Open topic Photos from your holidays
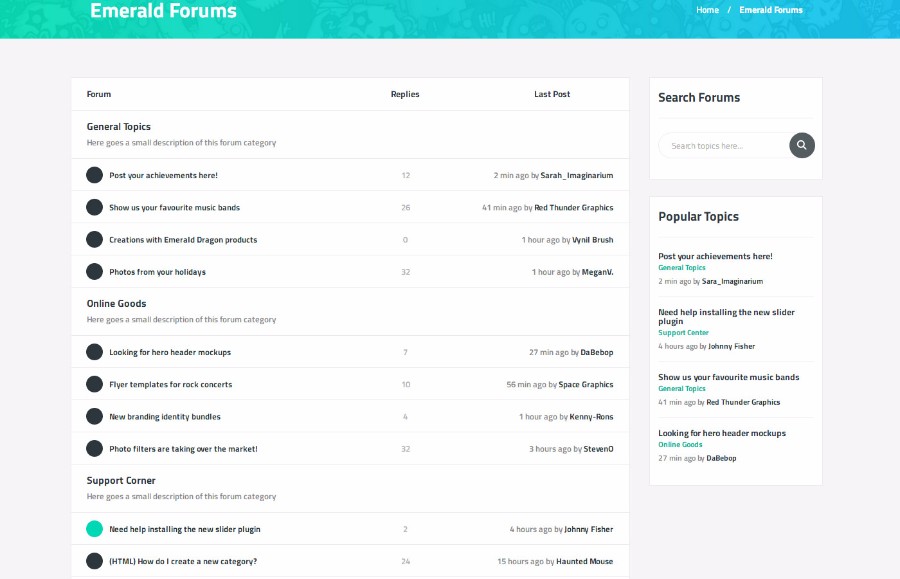This screenshot has width=900, height=579. click(x=157, y=272)
